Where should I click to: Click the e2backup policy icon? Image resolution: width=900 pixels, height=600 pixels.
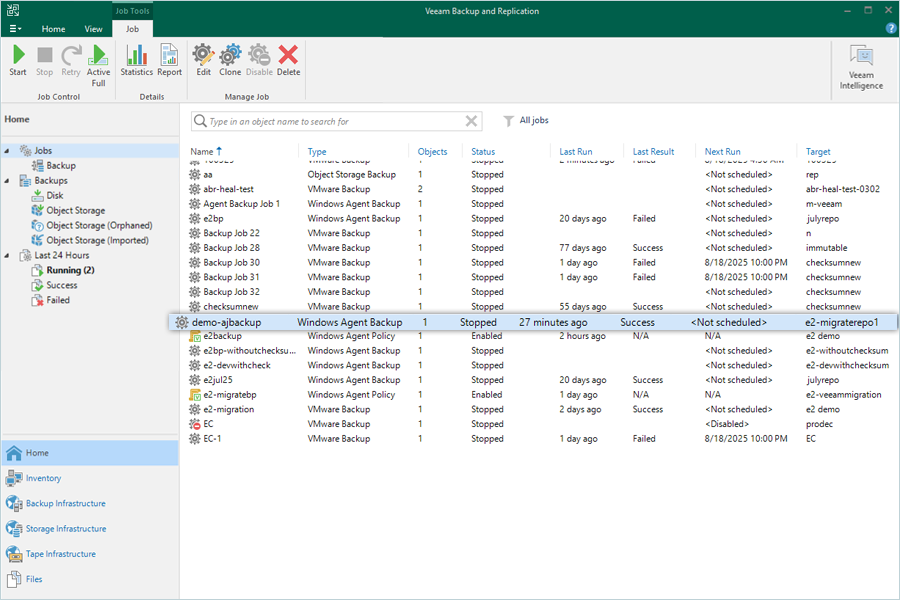tap(195, 336)
